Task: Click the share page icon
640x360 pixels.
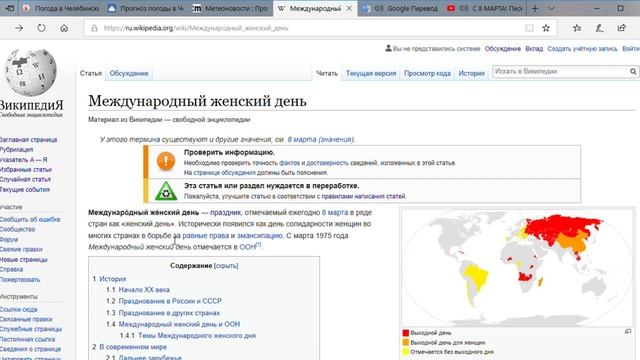Action: coord(622,28)
